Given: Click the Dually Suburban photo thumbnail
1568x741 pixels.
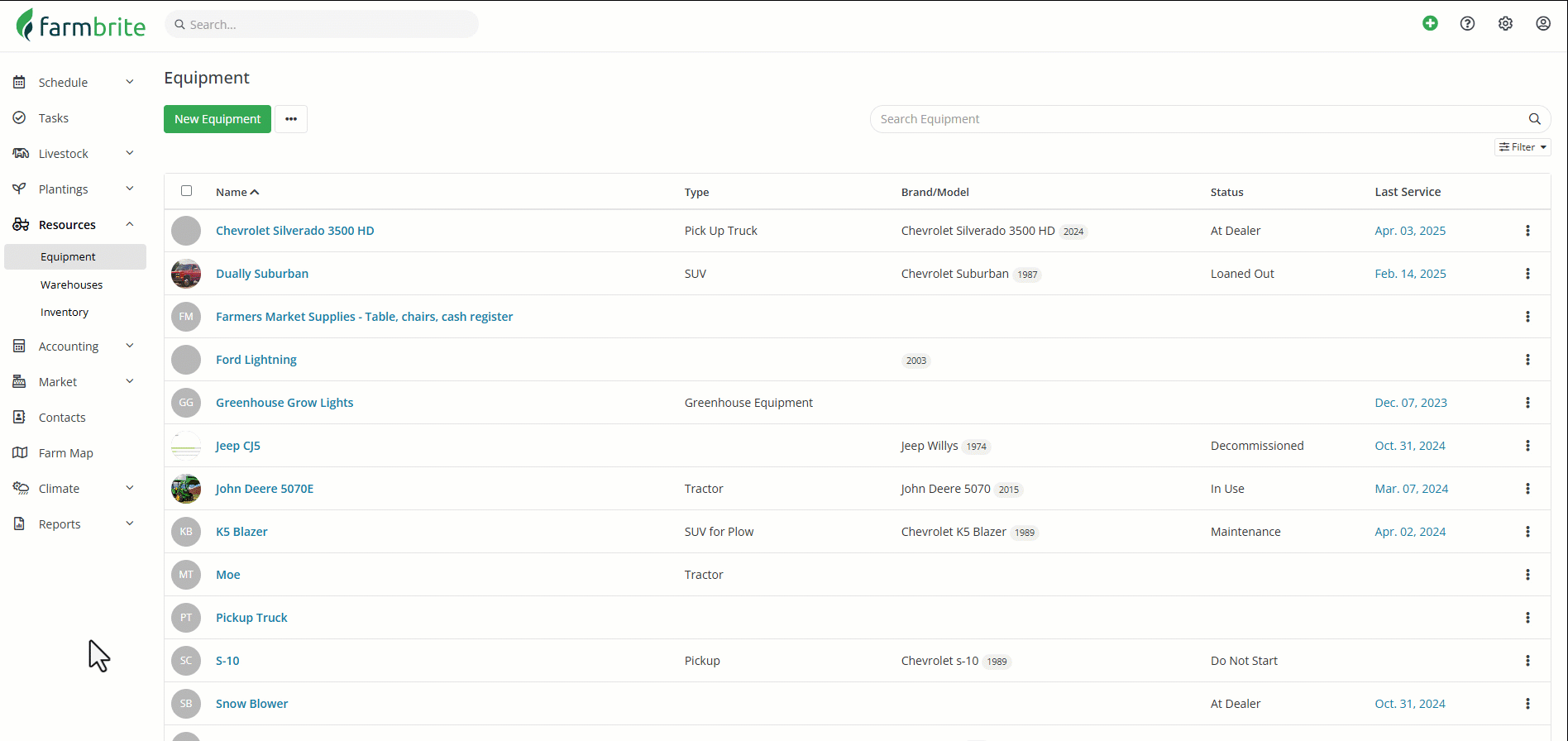Looking at the screenshot, I should pyautogui.click(x=186, y=274).
